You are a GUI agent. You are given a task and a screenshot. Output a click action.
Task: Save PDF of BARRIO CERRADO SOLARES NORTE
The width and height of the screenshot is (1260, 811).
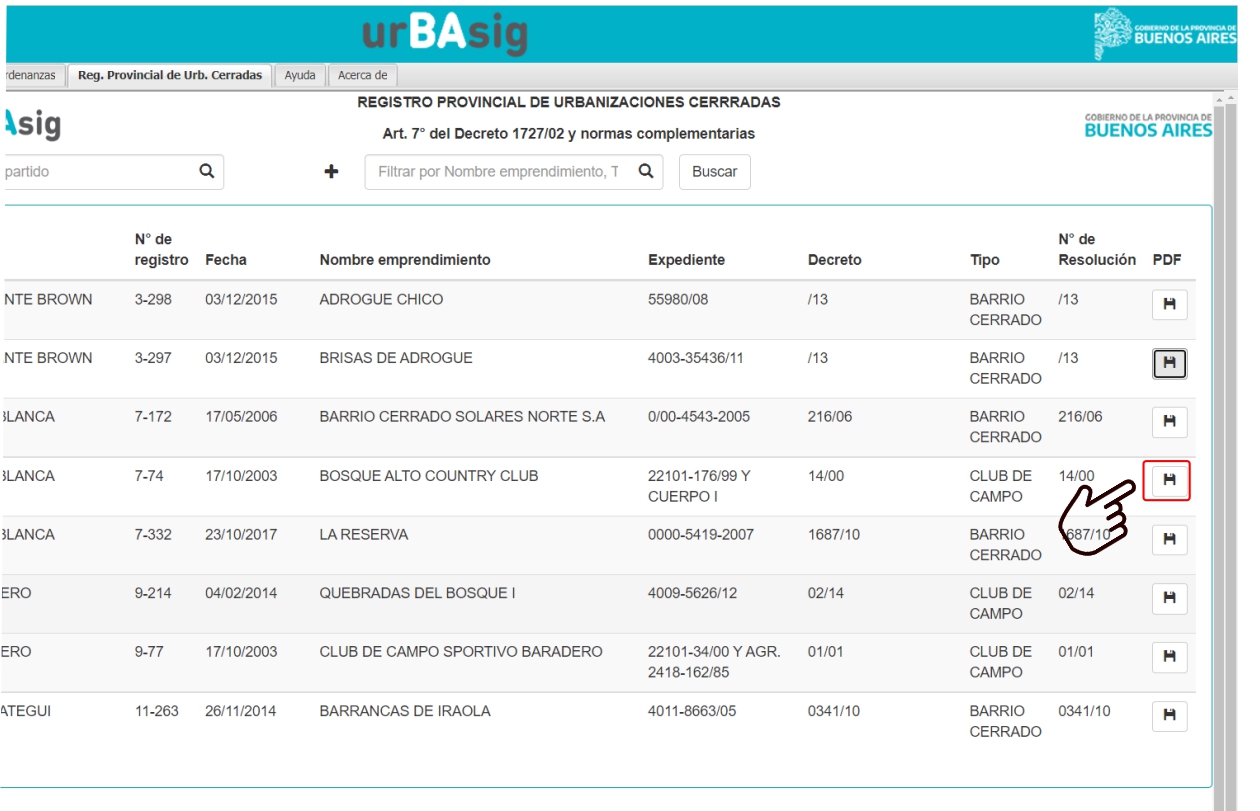tap(1169, 422)
